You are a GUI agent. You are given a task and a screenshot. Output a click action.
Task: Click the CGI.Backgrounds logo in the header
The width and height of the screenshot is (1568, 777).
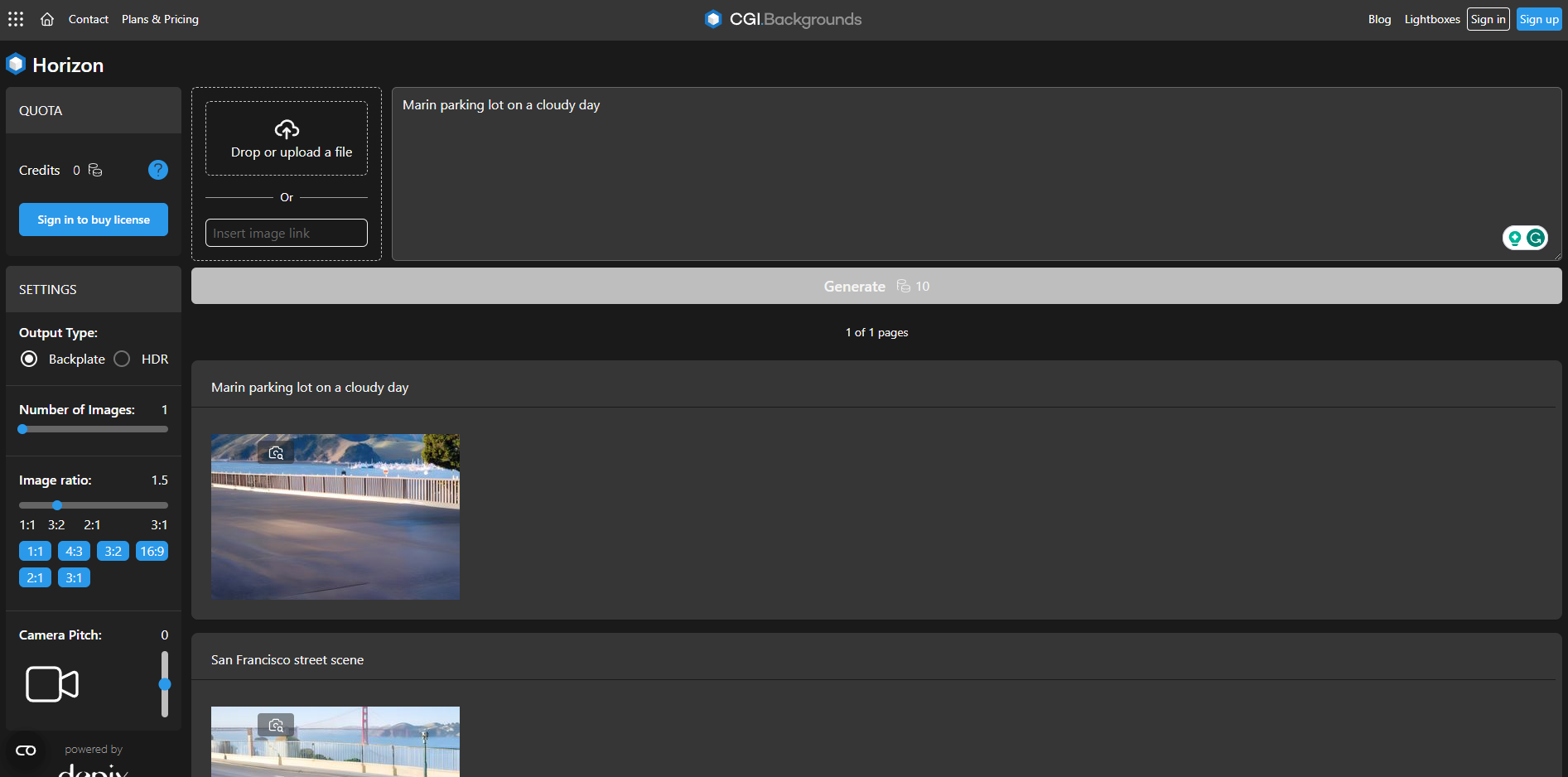[x=782, y=18]
